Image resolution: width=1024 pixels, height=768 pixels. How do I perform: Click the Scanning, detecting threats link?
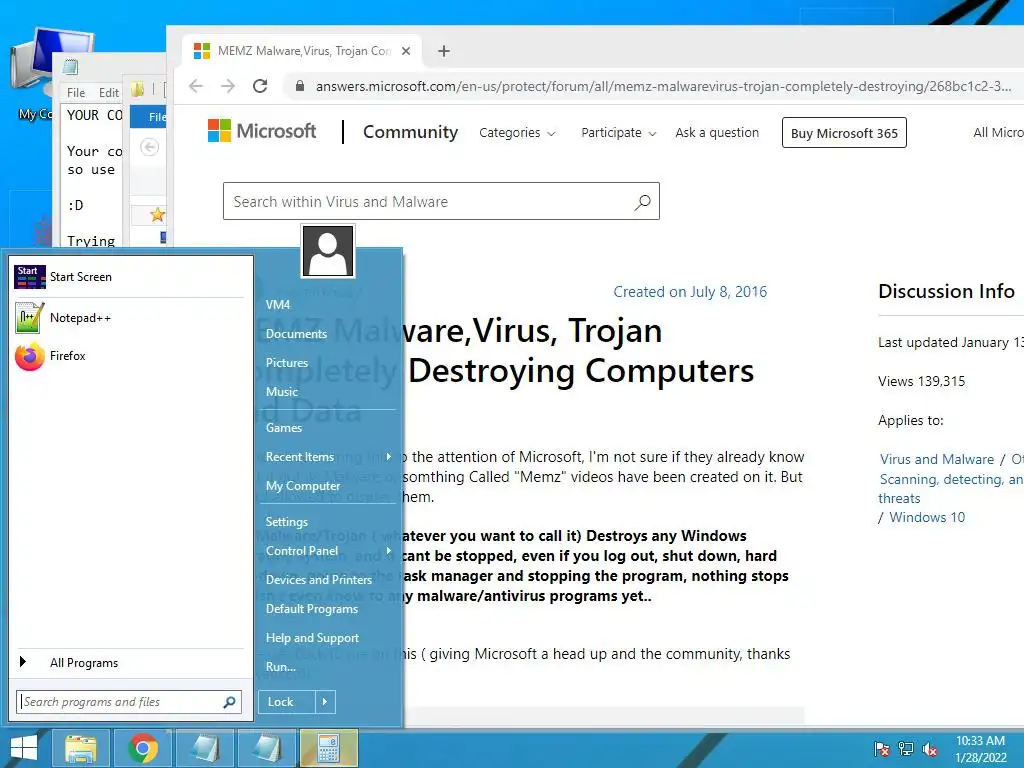[x=951, y=488]
